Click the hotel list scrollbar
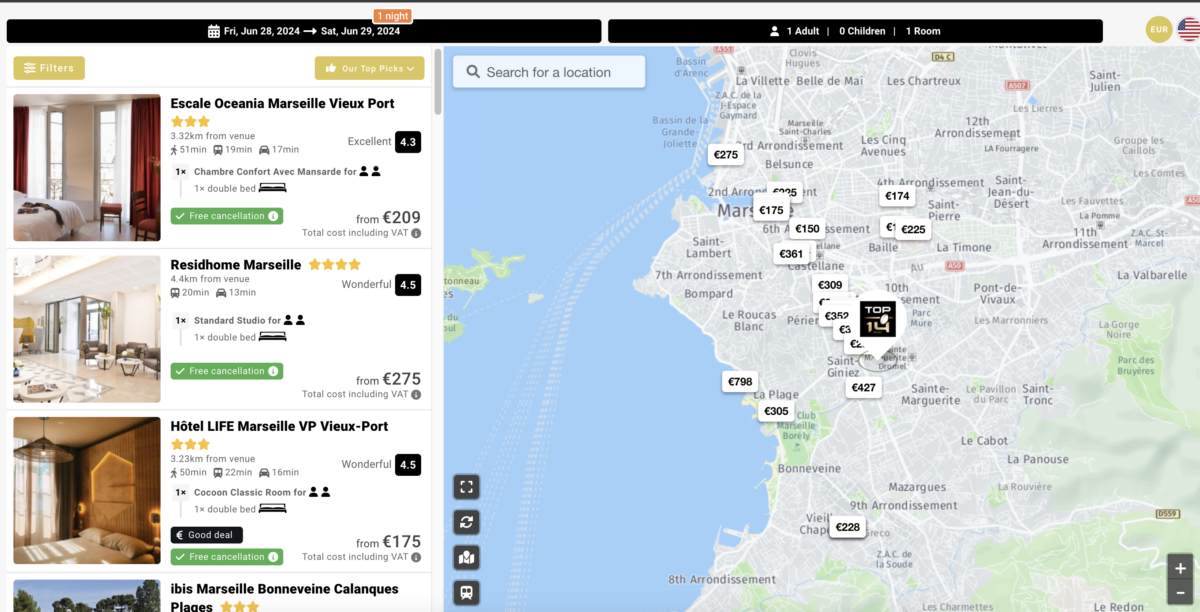1200x612 pixels. (x=438, y=80)
